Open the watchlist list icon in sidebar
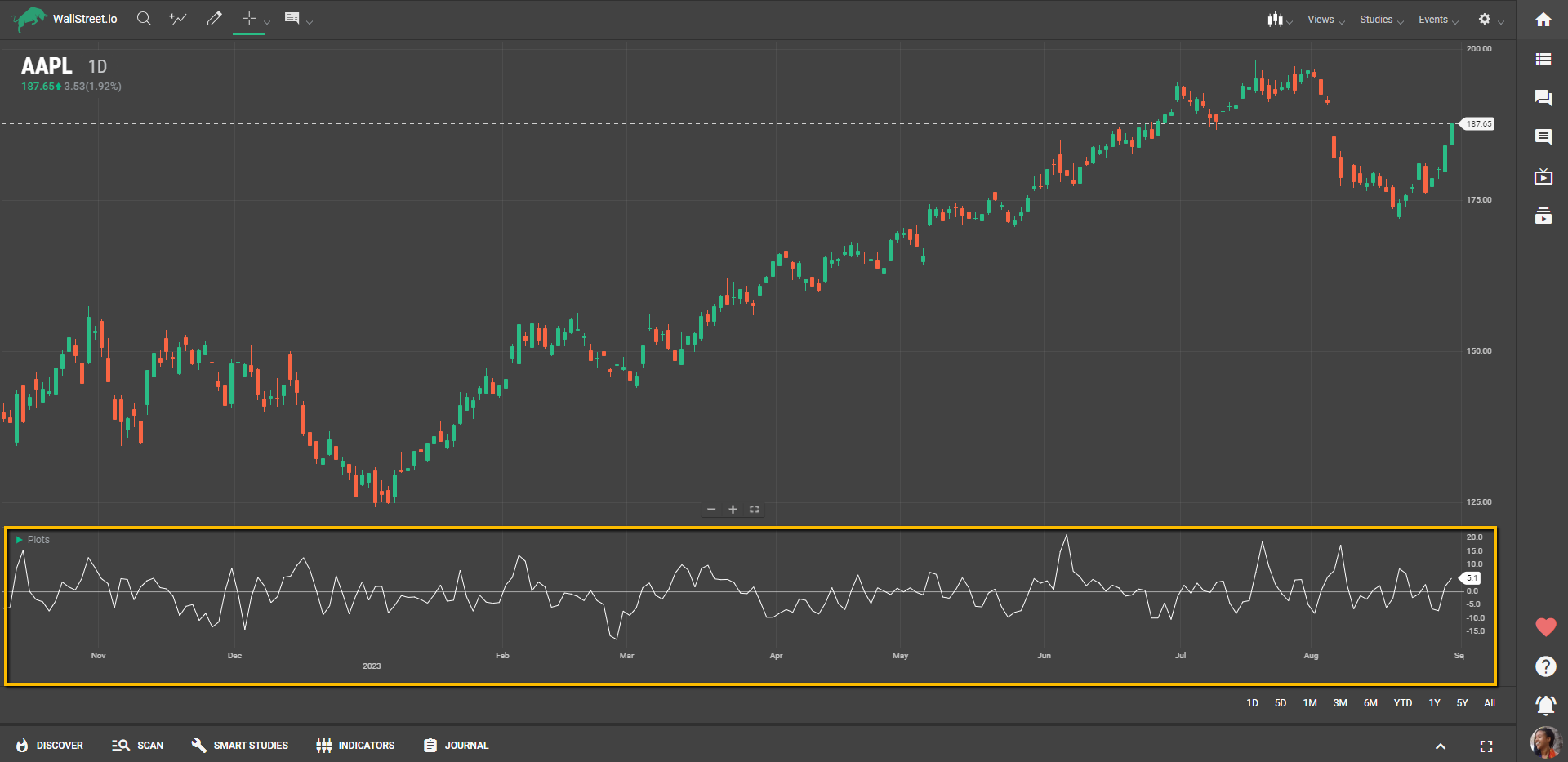 click(x=1543, y=59)
